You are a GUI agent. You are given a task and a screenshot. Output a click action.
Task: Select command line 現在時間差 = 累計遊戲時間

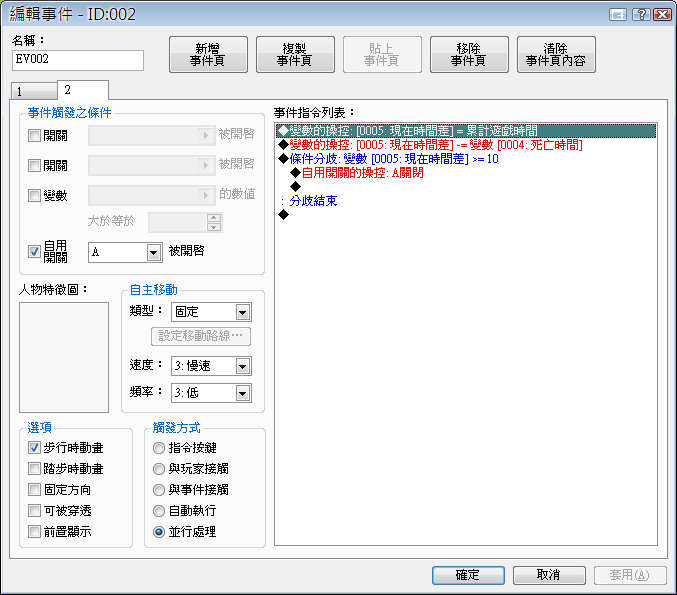pyautogui.click(x=466, y=130)
